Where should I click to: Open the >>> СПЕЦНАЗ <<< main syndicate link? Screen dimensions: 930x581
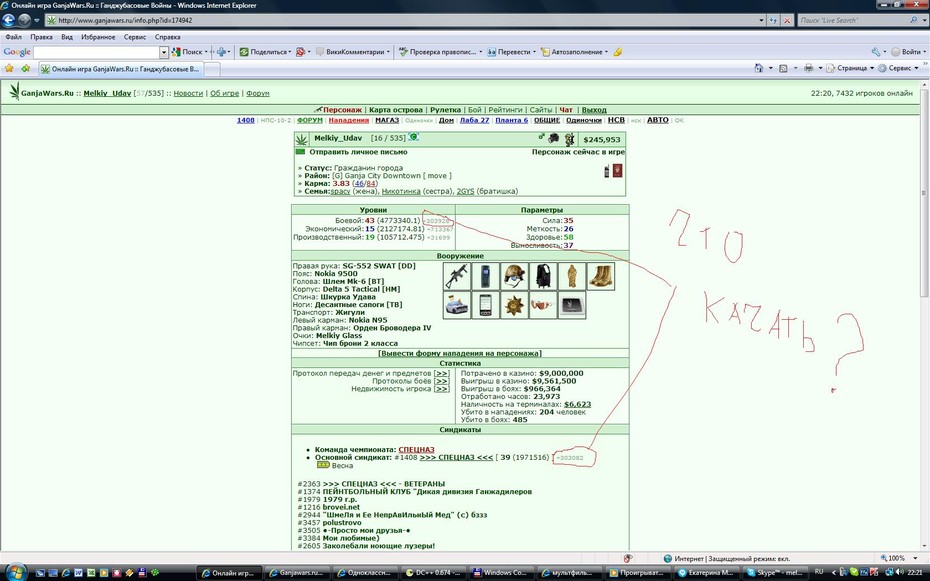[x=456, y=457]
